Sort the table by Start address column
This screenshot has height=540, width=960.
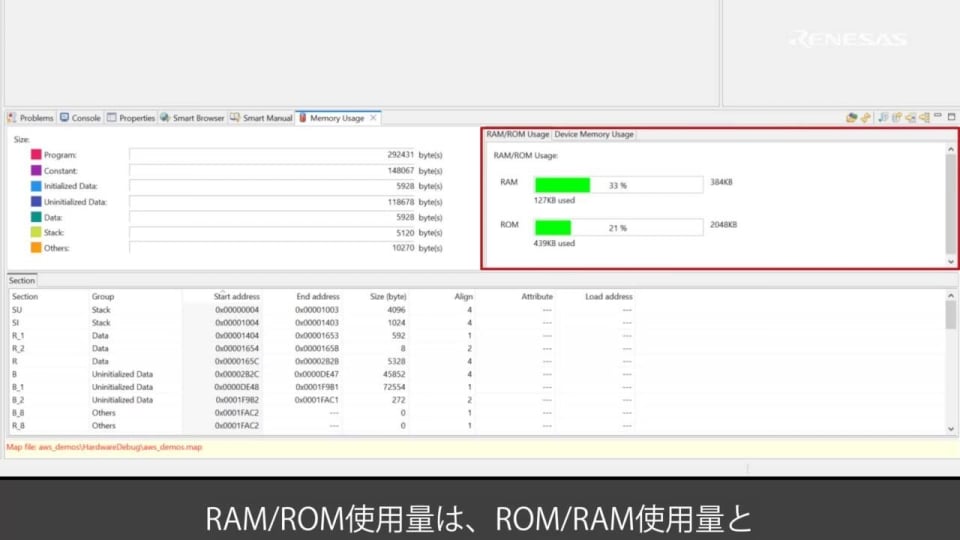236,297
